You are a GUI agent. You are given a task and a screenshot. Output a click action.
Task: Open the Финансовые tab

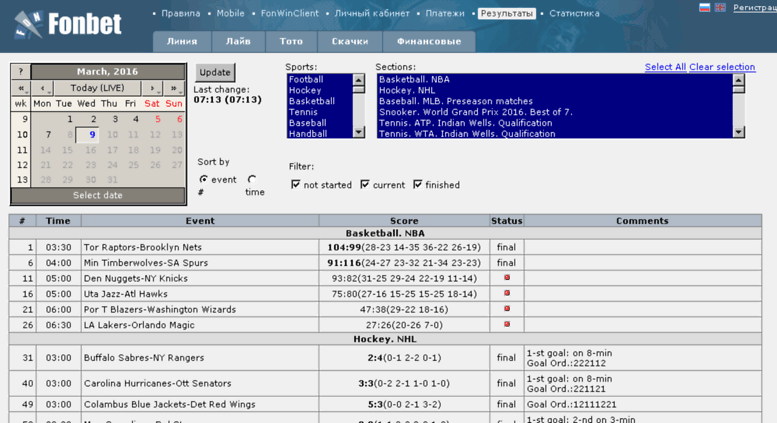[429, 42]
